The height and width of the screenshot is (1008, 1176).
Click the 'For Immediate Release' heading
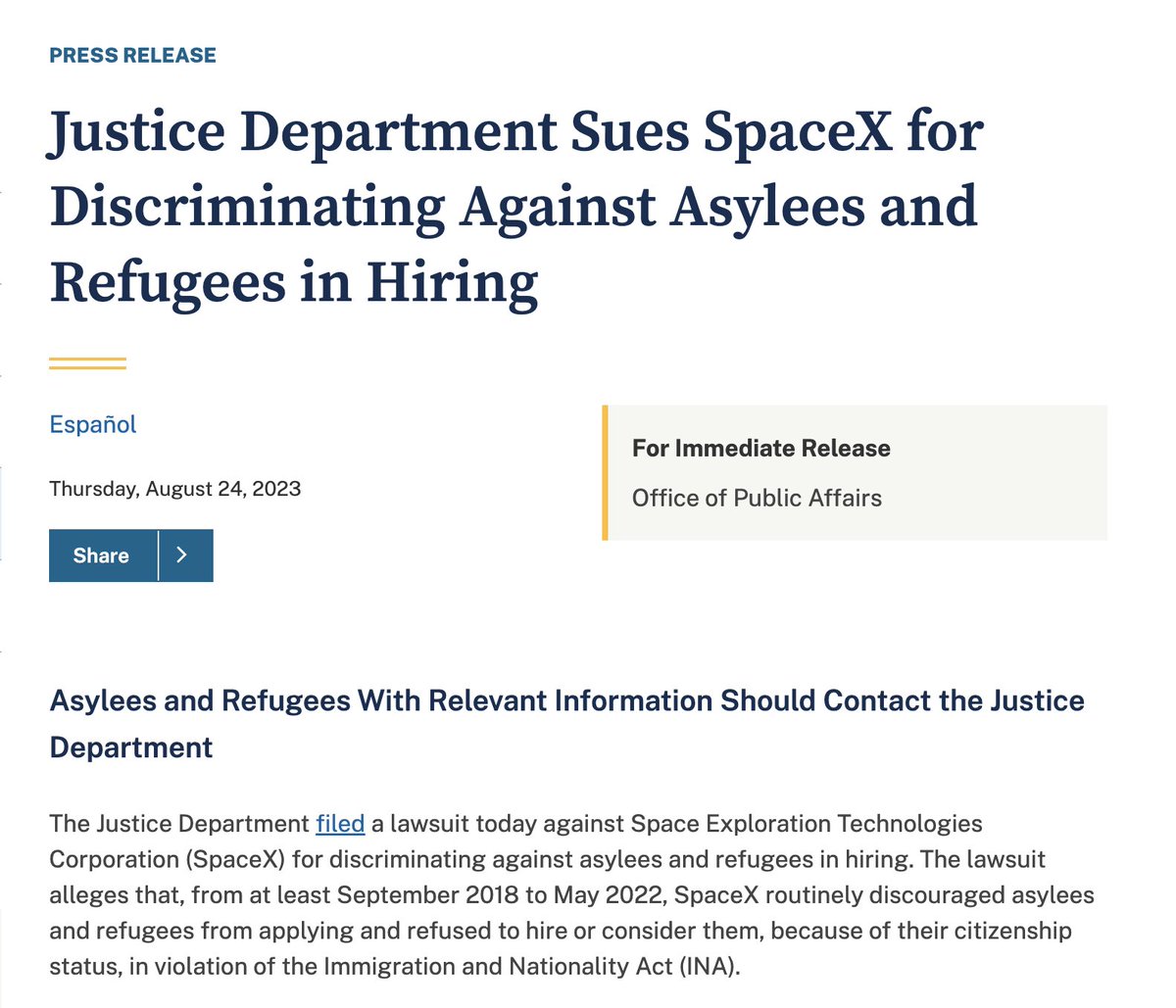click(x=760, y=448)
